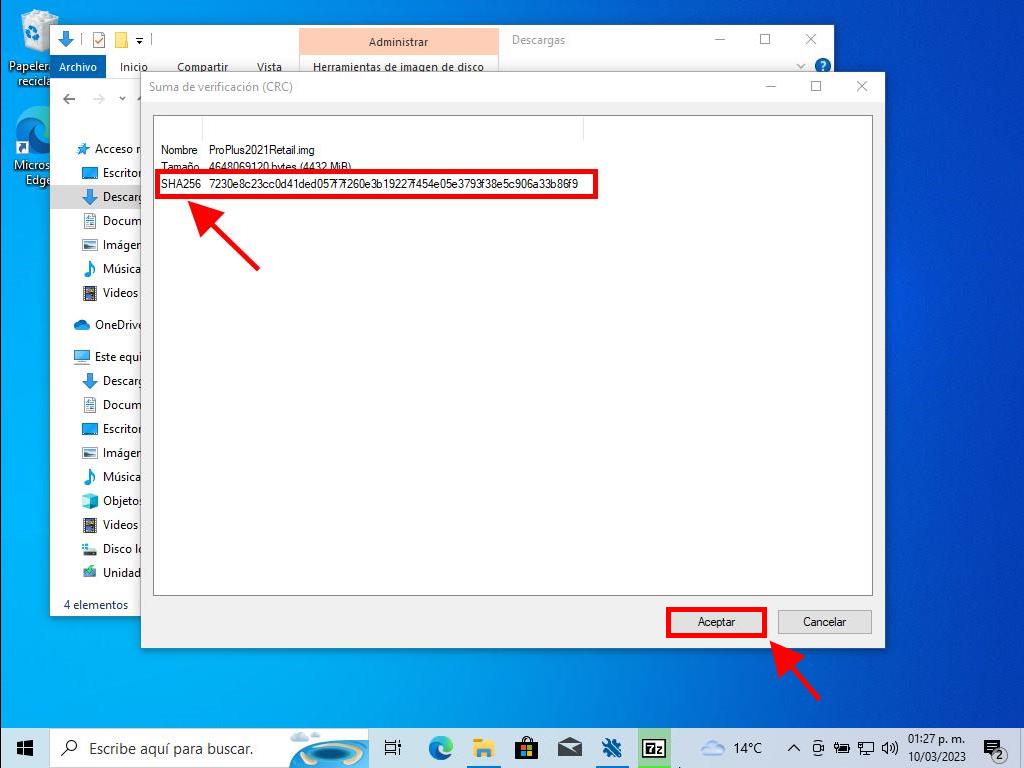The image size is (1024, 768).
Task: Switch to the Herramientas de imagen de disco tab
Action: pyautogui.click(x=398, y=67)
